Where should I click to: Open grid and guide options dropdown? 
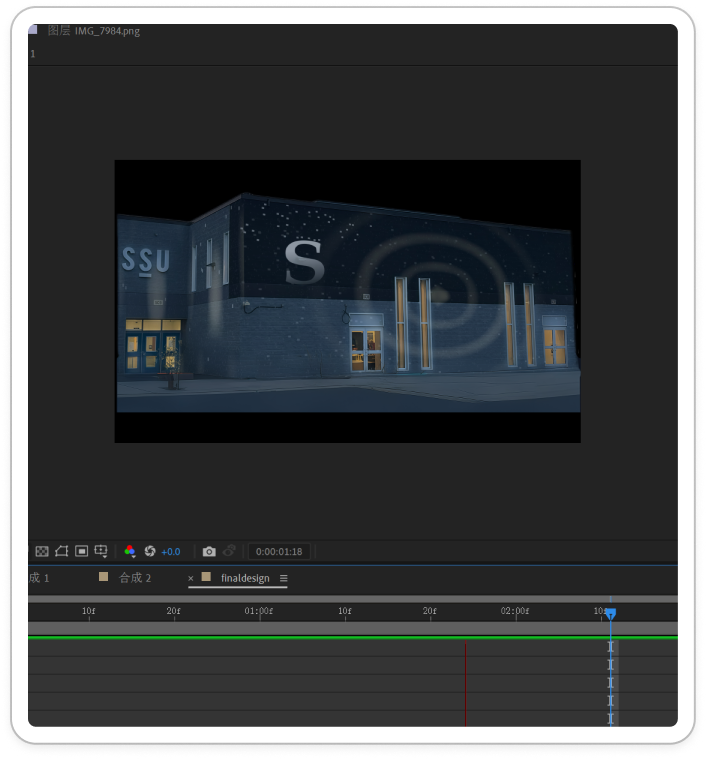101,551
